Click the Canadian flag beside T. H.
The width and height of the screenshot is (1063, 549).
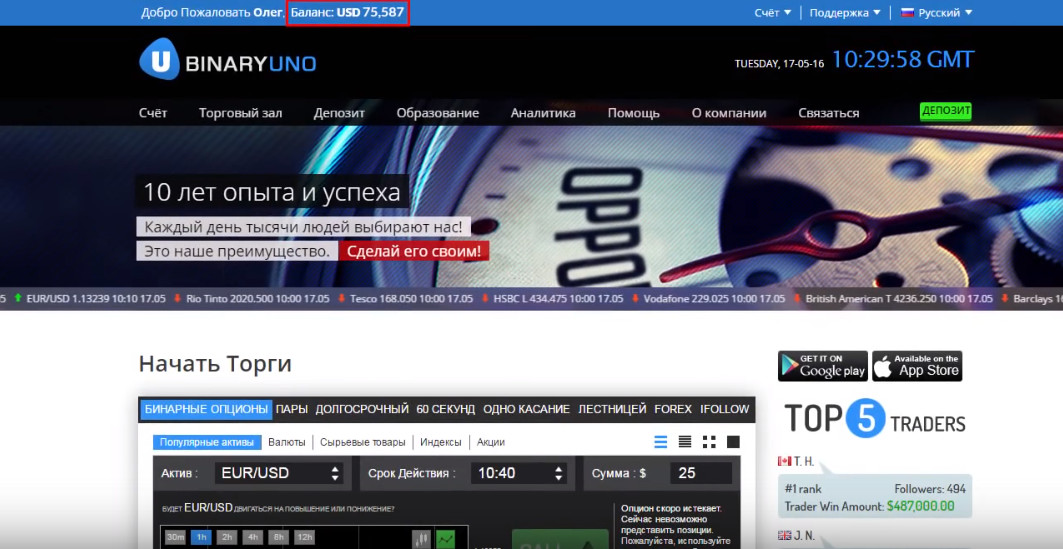pyautogui.click(x=784, y=462)
